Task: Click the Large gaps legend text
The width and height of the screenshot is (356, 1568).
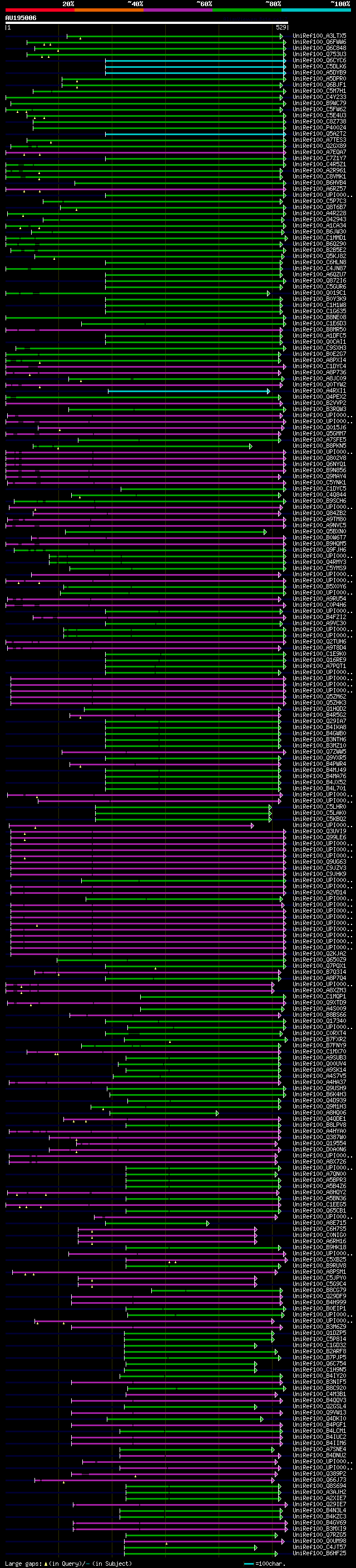Action: point(68,1564)
